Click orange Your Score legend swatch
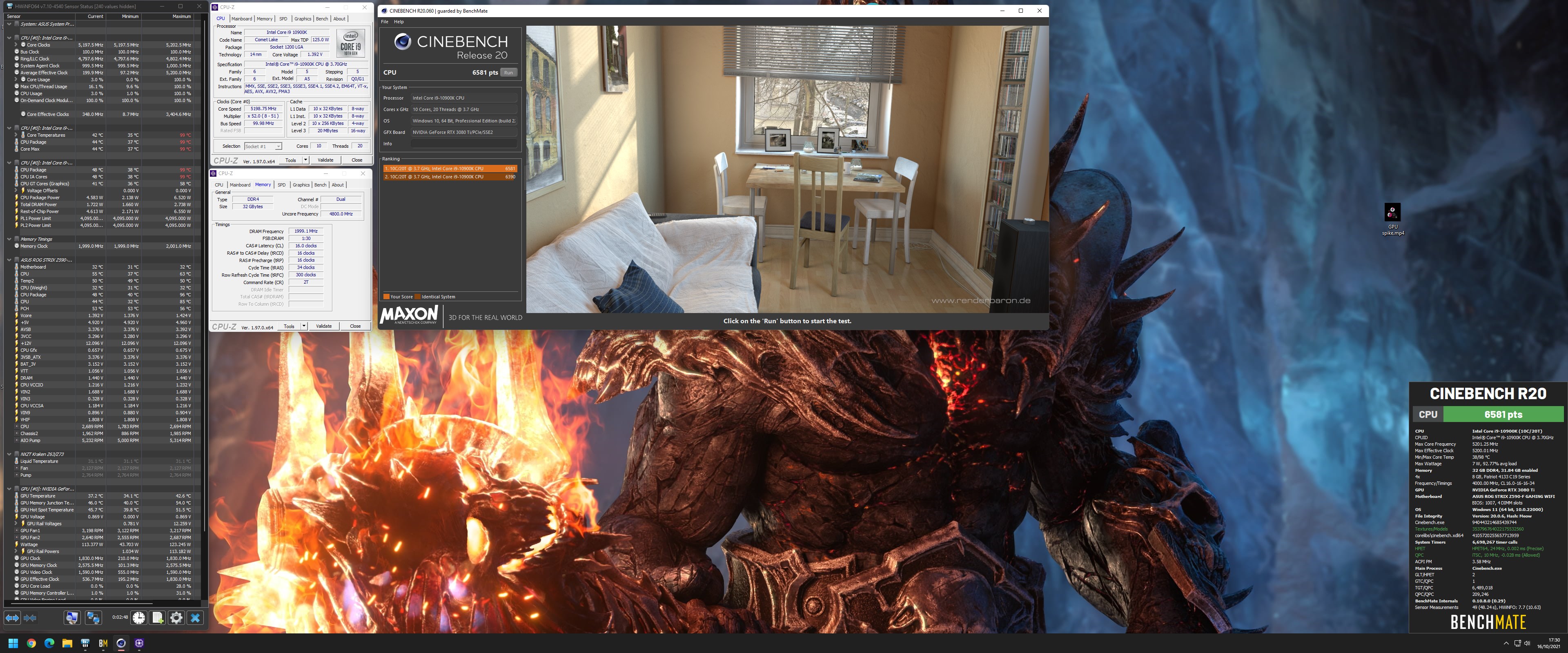1568x653 pixels. click(x=386, y=297)
